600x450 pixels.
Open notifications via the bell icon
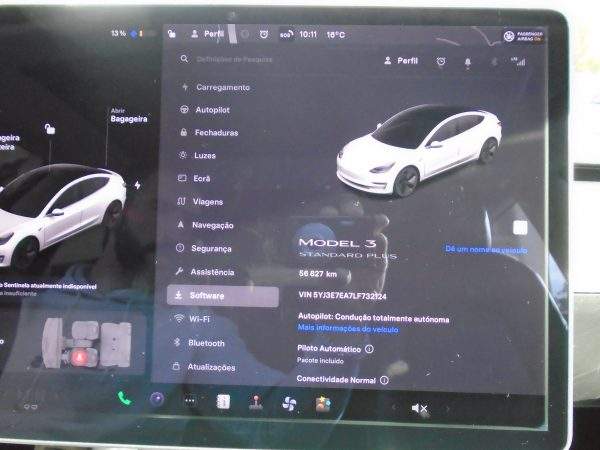point(468,62)
